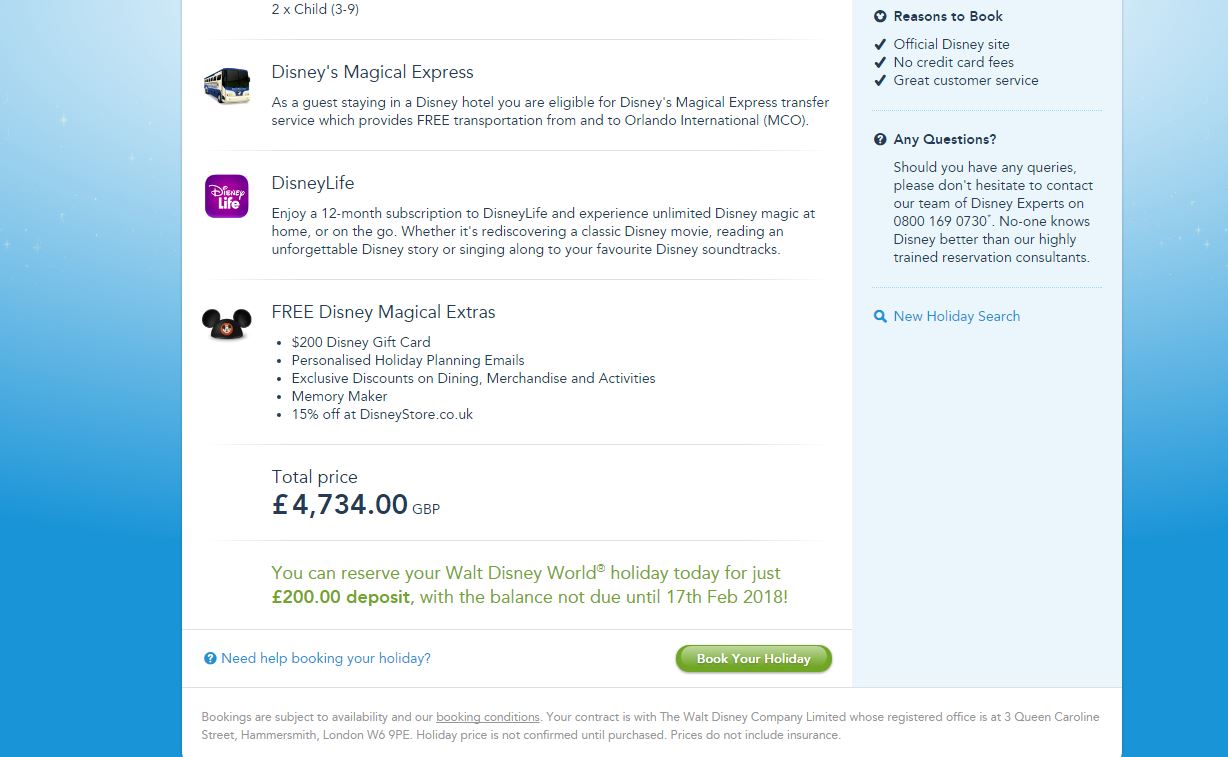Screen dimensions: 1228x757
Task: Click the checkmark beside No credit card fees
Action: [880, 63]
